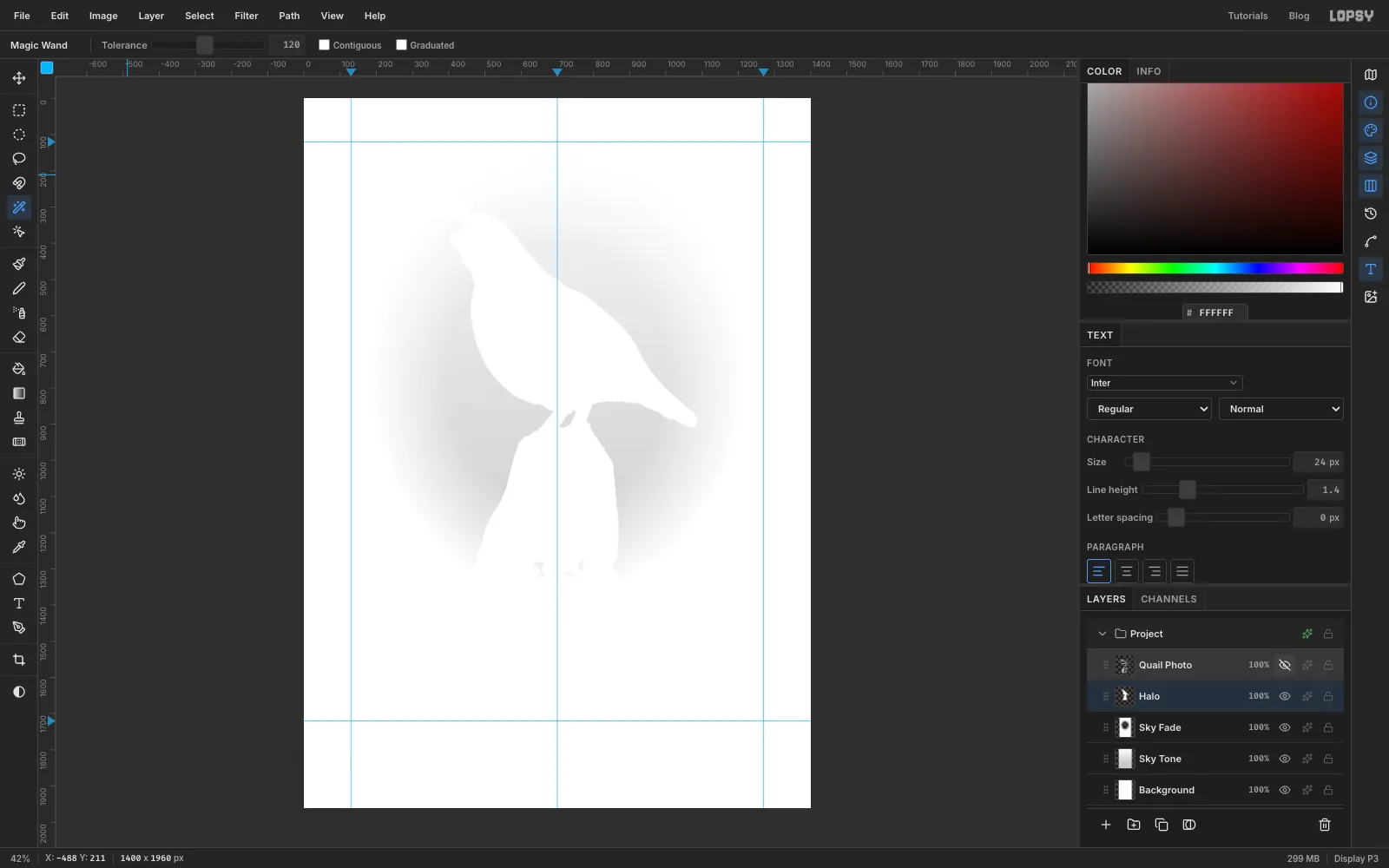Select the Eyedropper tool

19,547
